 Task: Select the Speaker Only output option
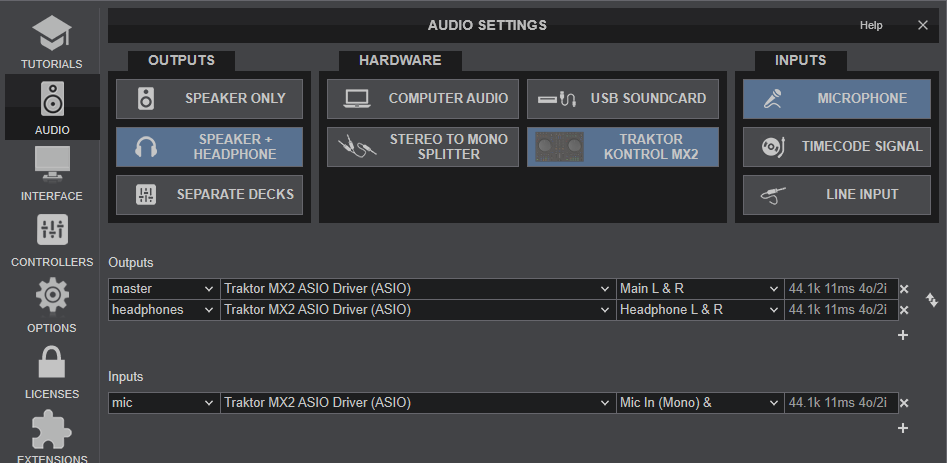click(x=209, y=99)
